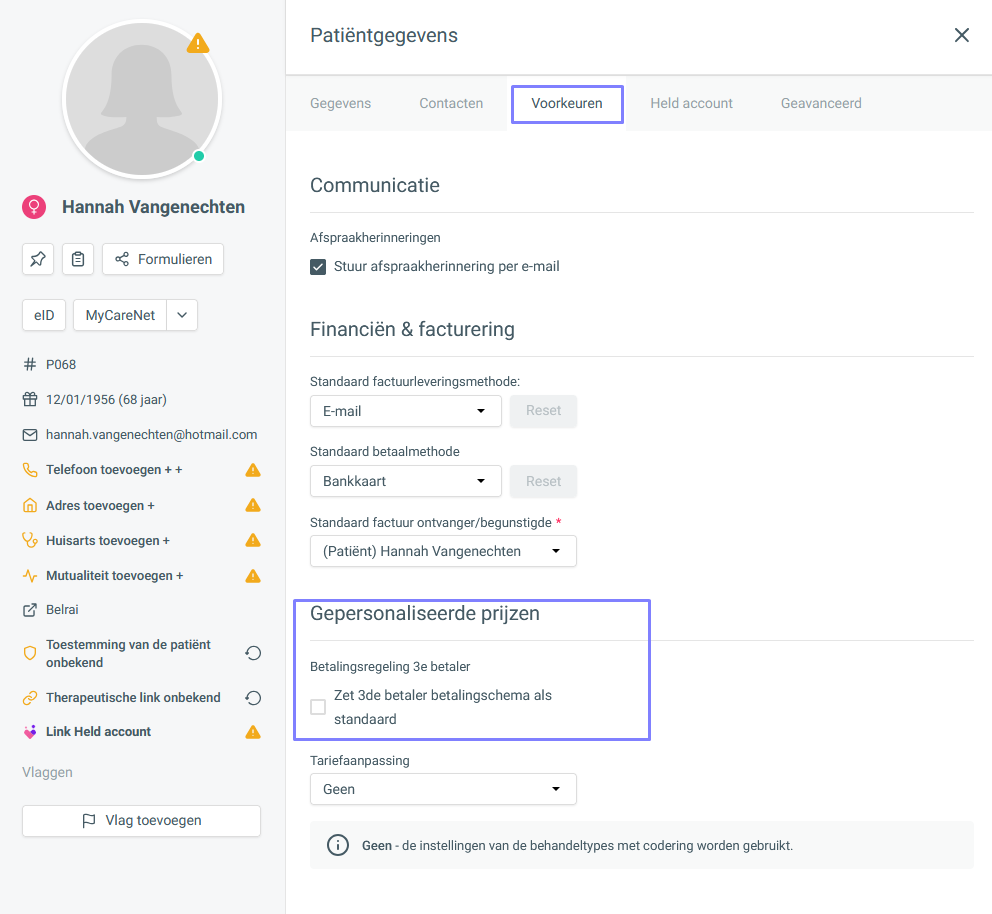Screen dimensions: 992x914
Task: Click Huisarts toevoegen + link
Action: coord(108,541)
